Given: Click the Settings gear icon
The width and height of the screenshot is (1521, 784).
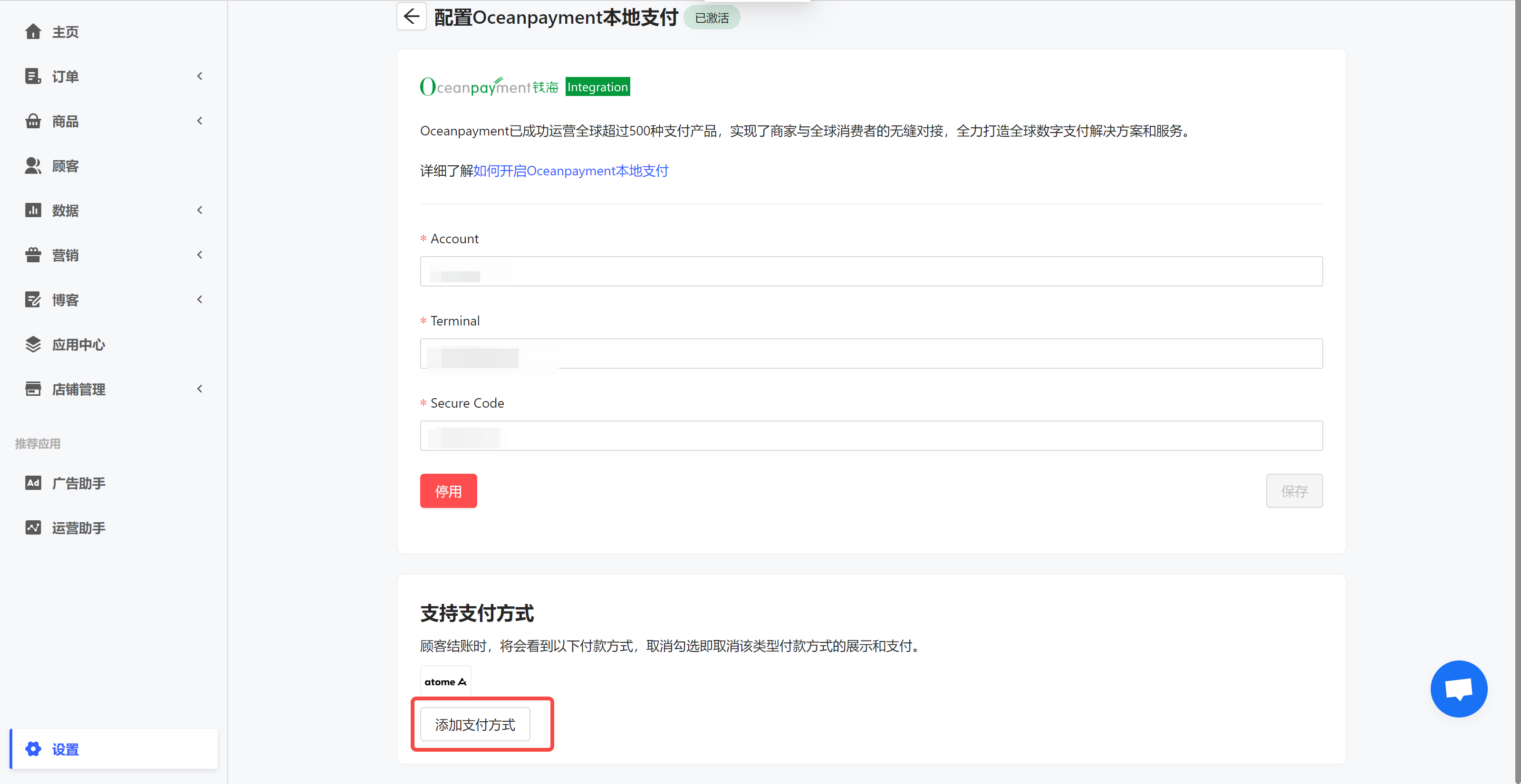Looking at the screenshot, I should coord(33,749).
